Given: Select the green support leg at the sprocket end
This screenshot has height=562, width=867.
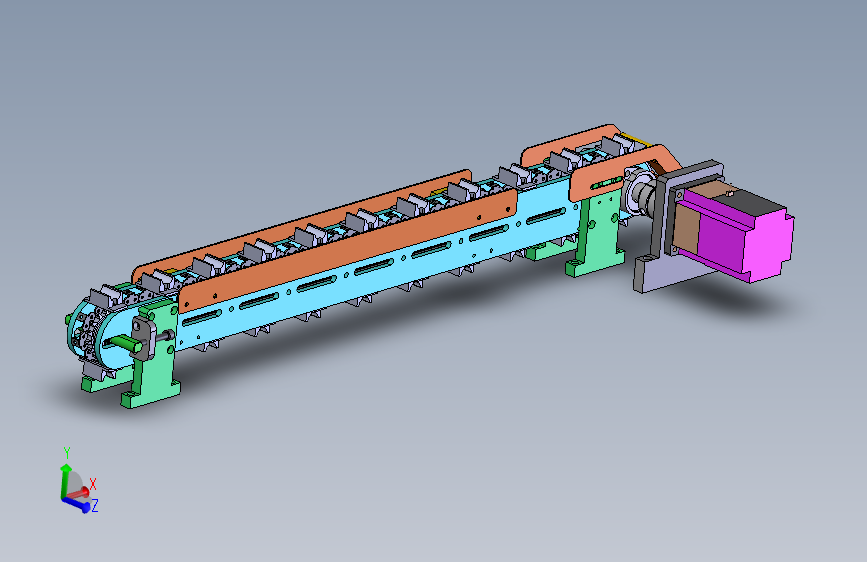Looking at the screenshot, I should tap(154, 360).
